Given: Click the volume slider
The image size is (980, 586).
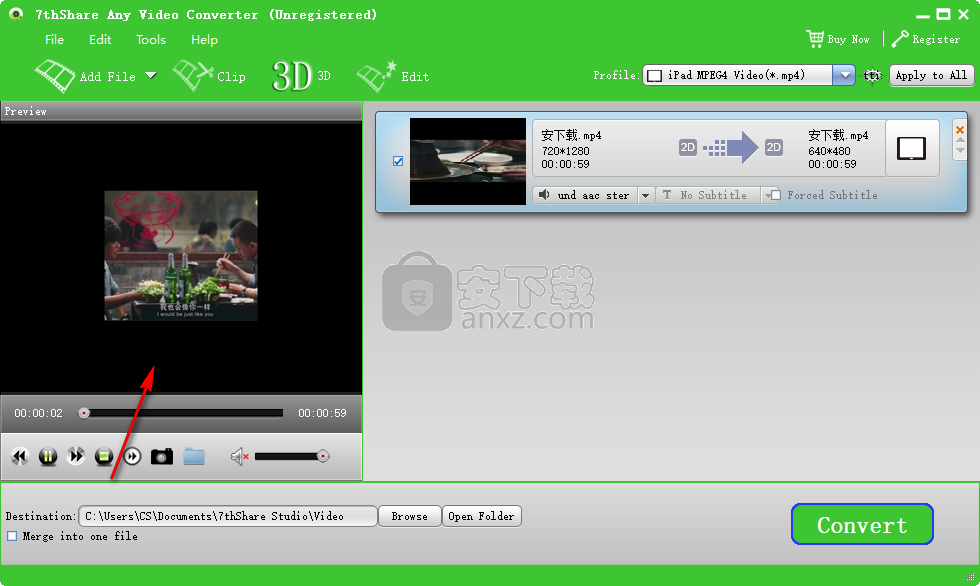Looking at the screenshot, I should (x=291, y=457).
